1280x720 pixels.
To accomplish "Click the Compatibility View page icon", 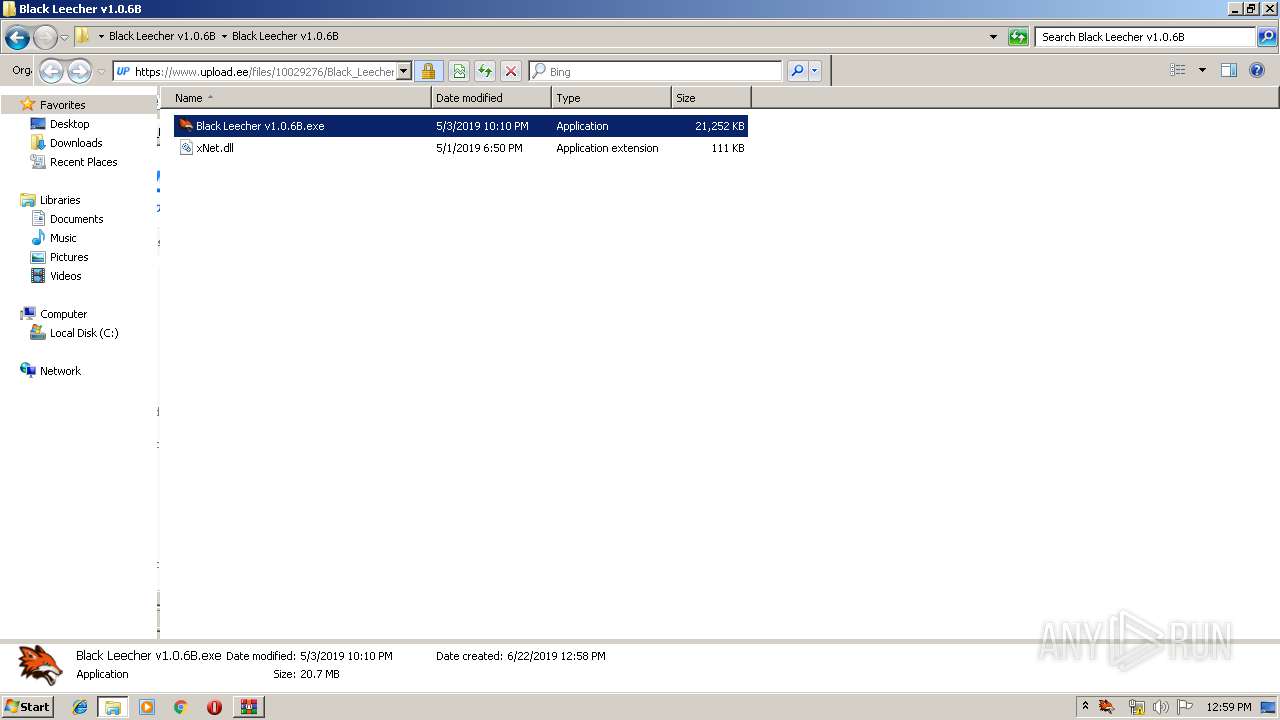I will (459, 71).
